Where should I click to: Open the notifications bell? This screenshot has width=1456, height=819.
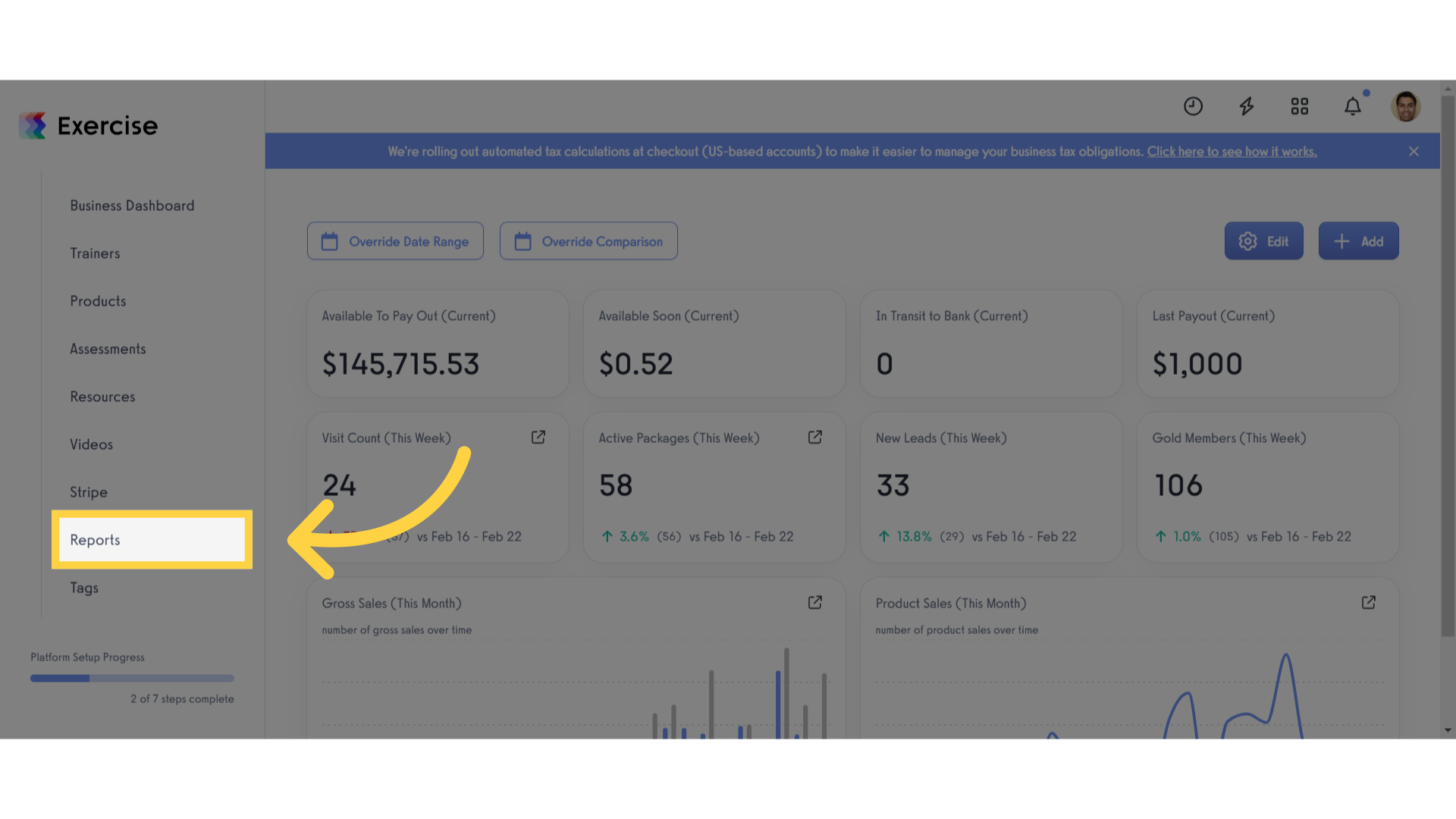coord(1353,106)
